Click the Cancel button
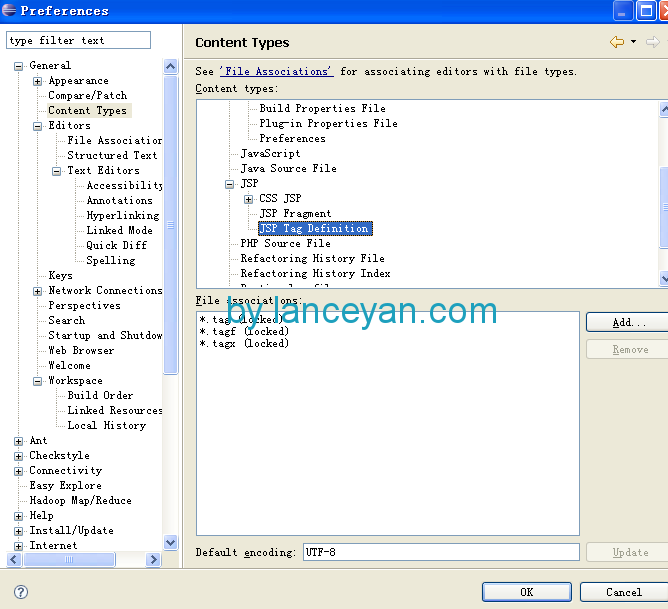This screenshot has height=609, width=668. click(x=624, y=592)
